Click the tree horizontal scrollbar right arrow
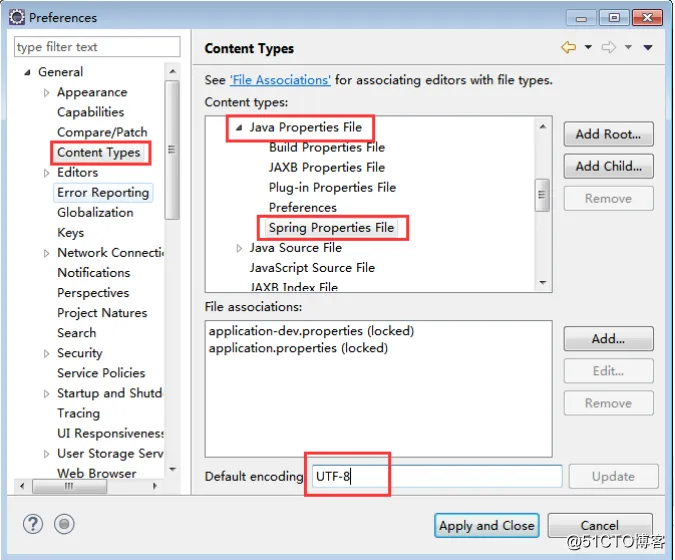Viewport: 675px width, 560px height. pyautogui.click(x=155, y=486)
